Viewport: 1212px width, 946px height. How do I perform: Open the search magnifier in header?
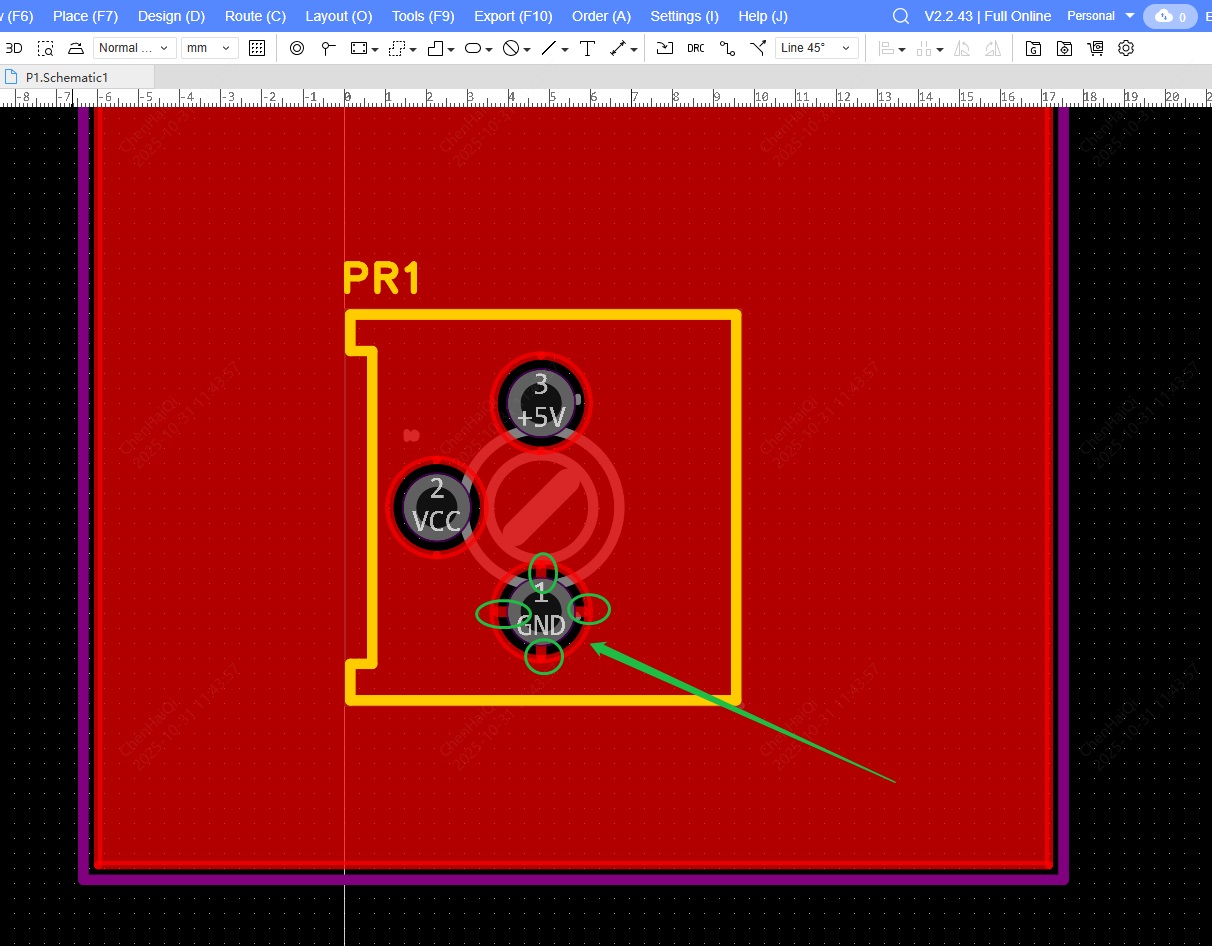point(900,16)
